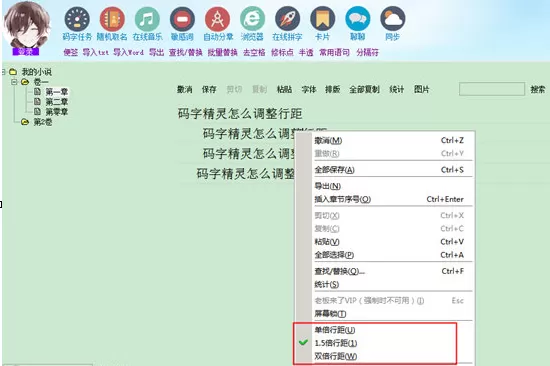Open the 在线音乐 music note icon
The width and height of the screenshot is (550, 366).
147,19
